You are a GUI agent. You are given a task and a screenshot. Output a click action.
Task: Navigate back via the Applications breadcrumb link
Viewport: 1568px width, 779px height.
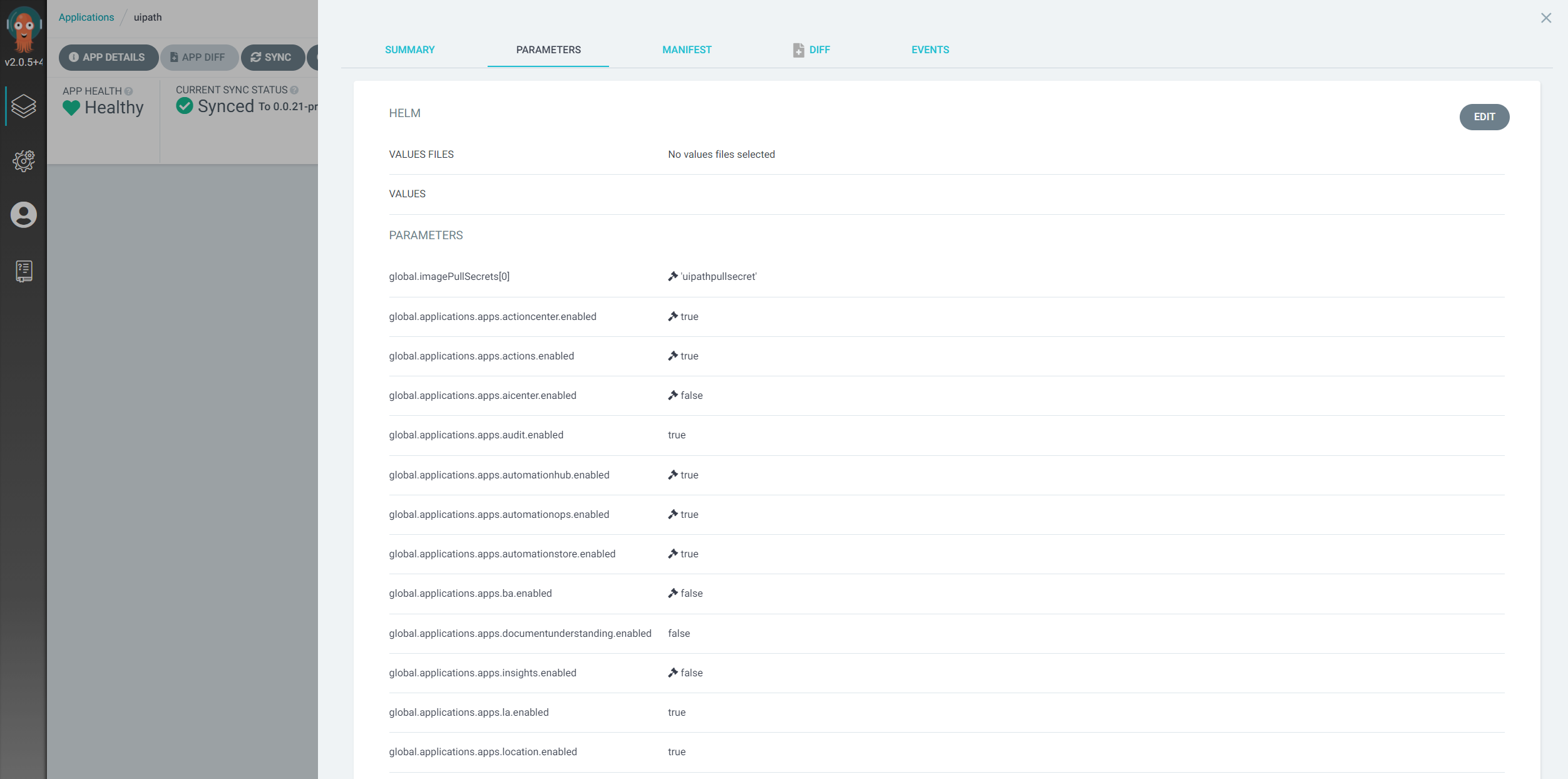click(x=86, y=17)
